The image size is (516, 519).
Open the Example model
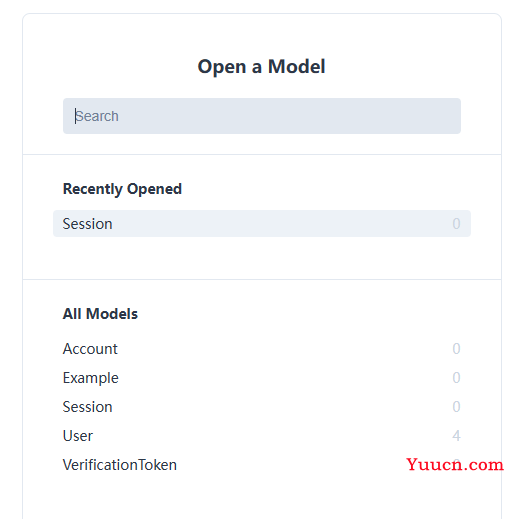tap(262, 378)
